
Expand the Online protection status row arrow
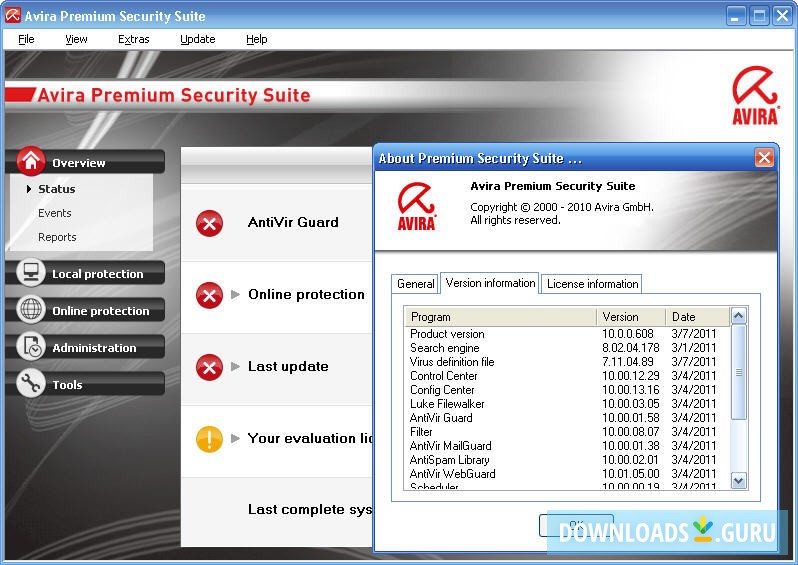tap(235, 294)
